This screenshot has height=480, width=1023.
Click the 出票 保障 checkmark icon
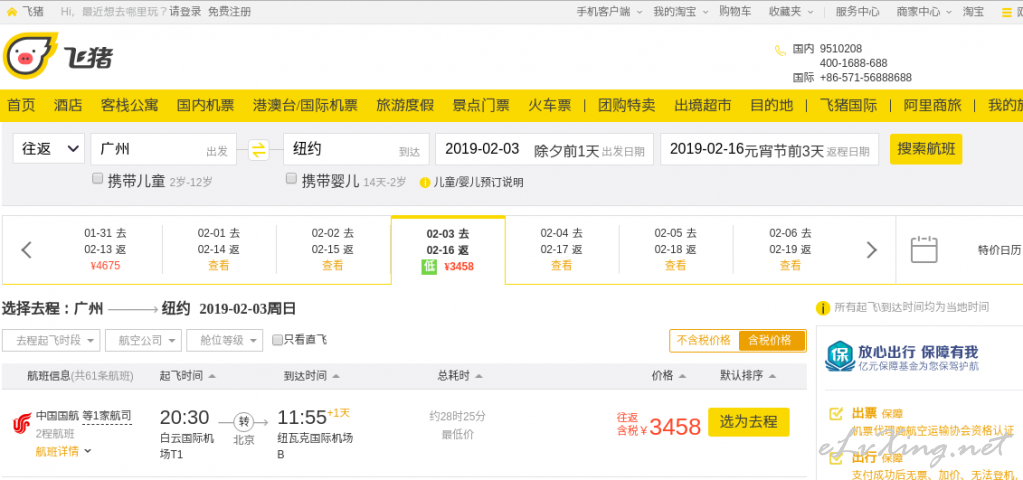(x=835, y=413)
